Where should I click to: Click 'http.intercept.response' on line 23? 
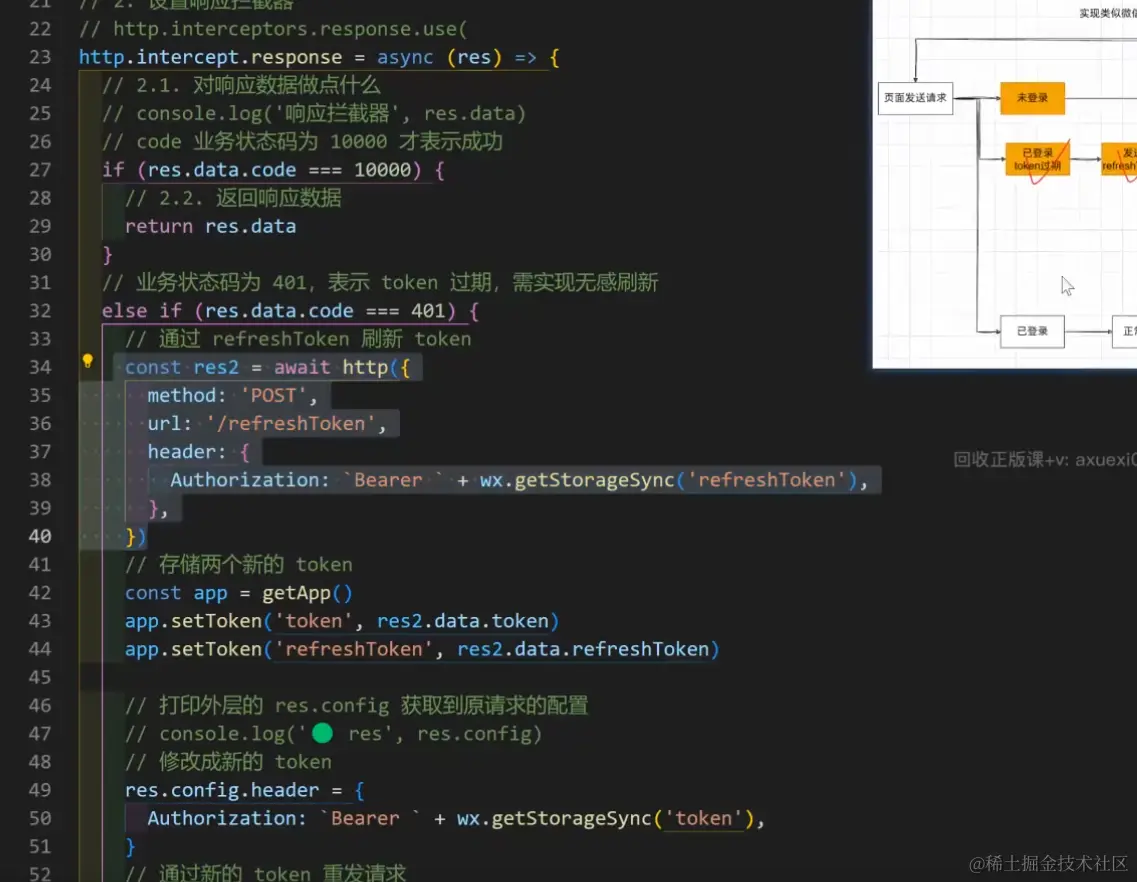210,57
